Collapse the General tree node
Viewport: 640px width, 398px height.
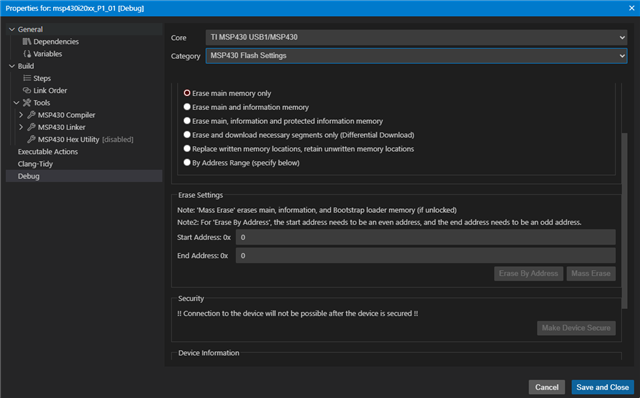12,29
